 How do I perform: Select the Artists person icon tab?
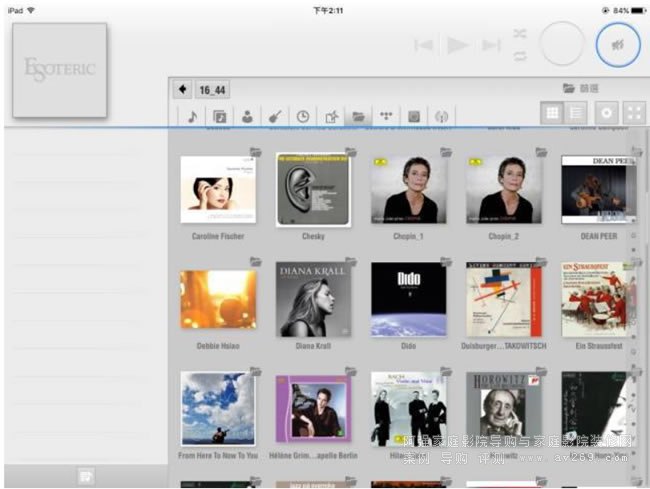(247, 116)
